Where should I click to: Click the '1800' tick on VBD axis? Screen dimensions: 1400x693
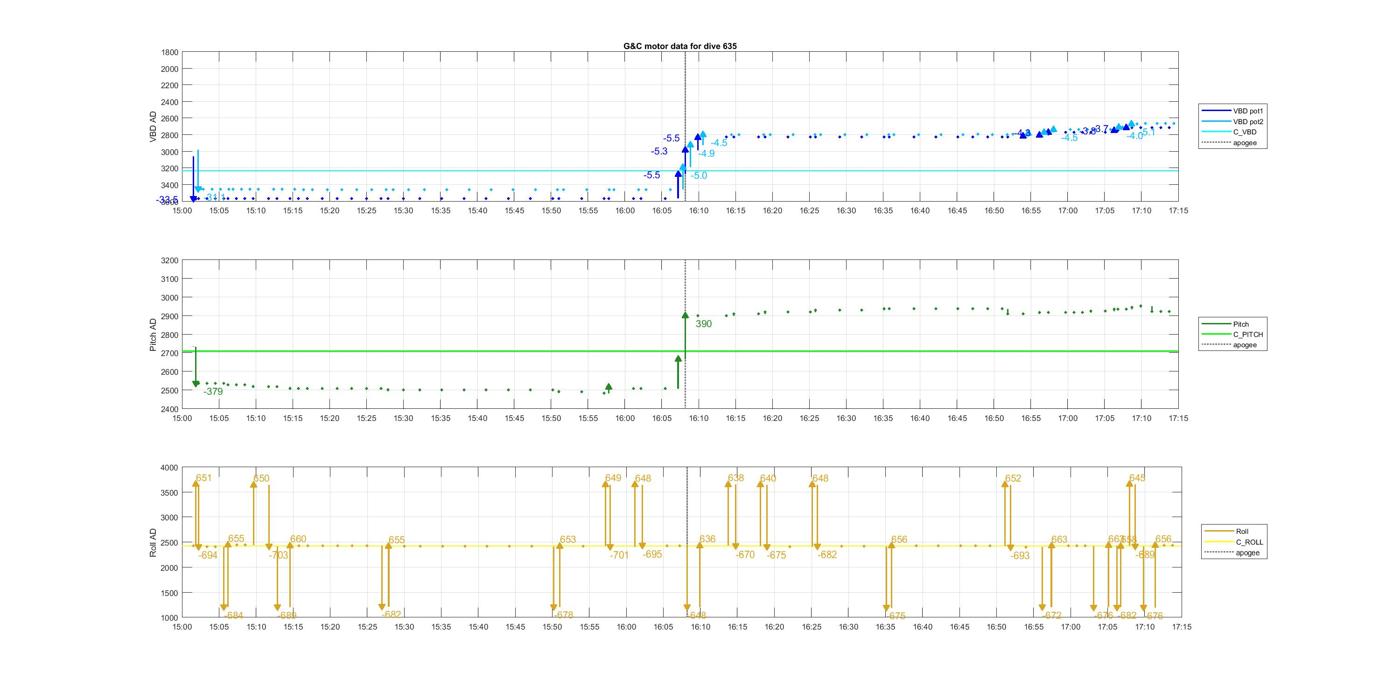[x=170, y=52]
